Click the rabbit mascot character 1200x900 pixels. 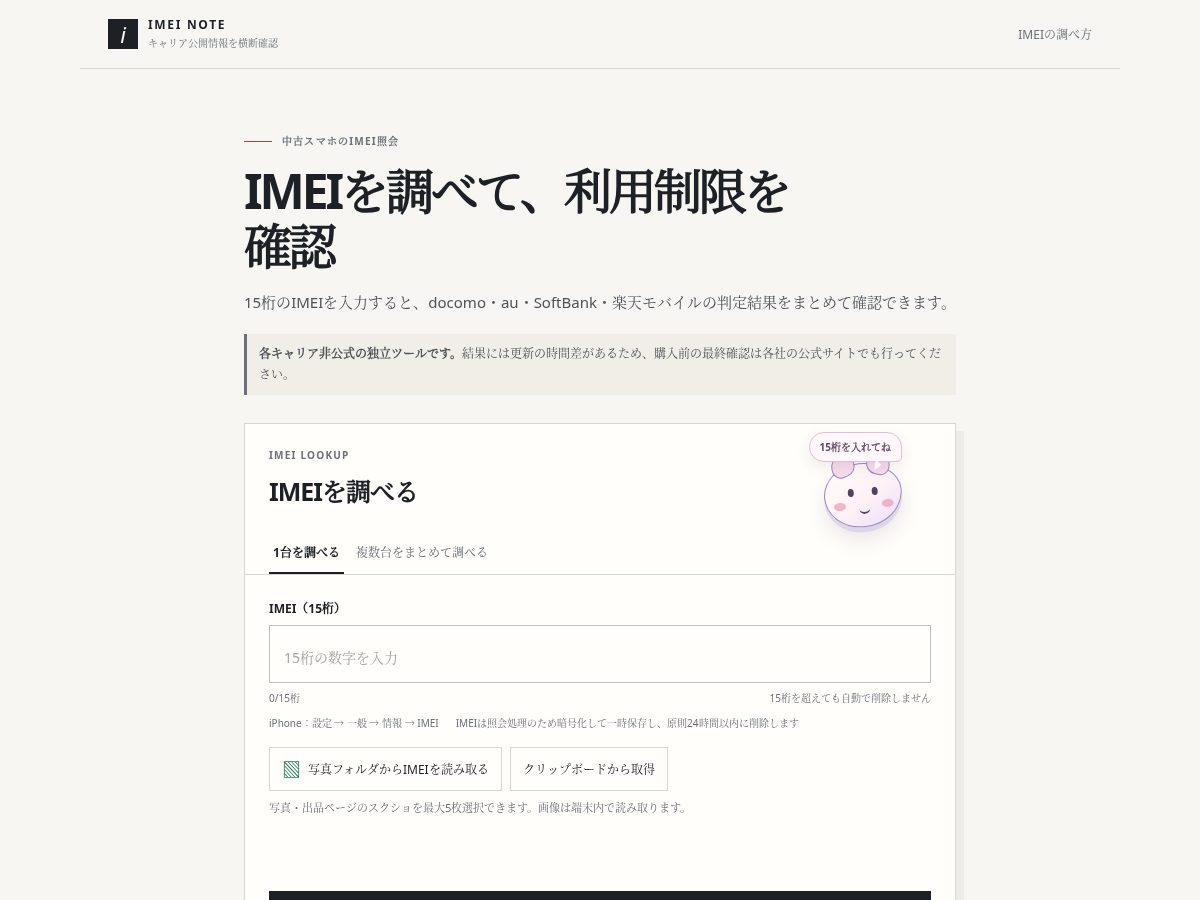862,494
